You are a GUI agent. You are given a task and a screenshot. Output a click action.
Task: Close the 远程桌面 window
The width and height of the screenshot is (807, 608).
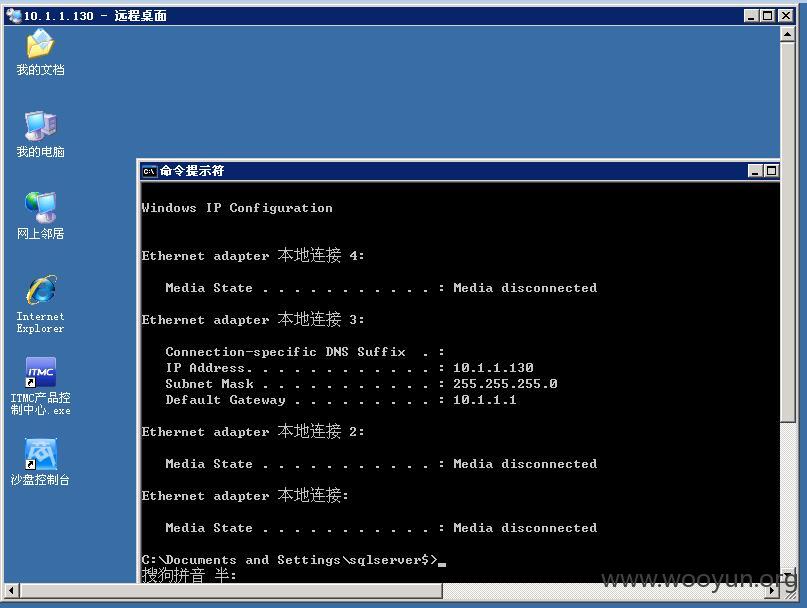(x=786, y=16)
